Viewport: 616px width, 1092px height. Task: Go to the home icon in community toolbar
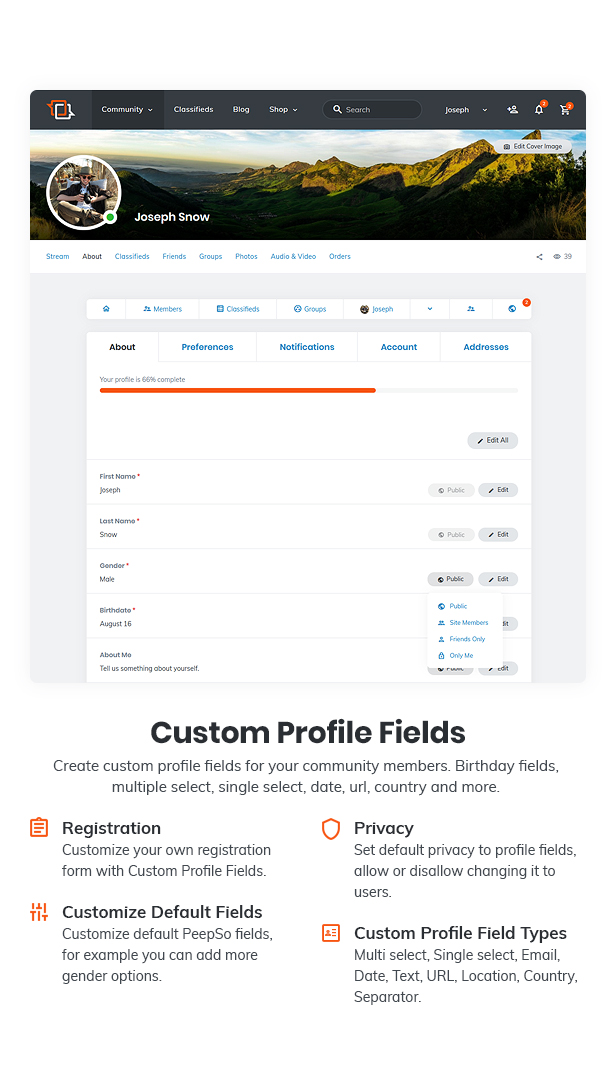(x=106, y=309)
